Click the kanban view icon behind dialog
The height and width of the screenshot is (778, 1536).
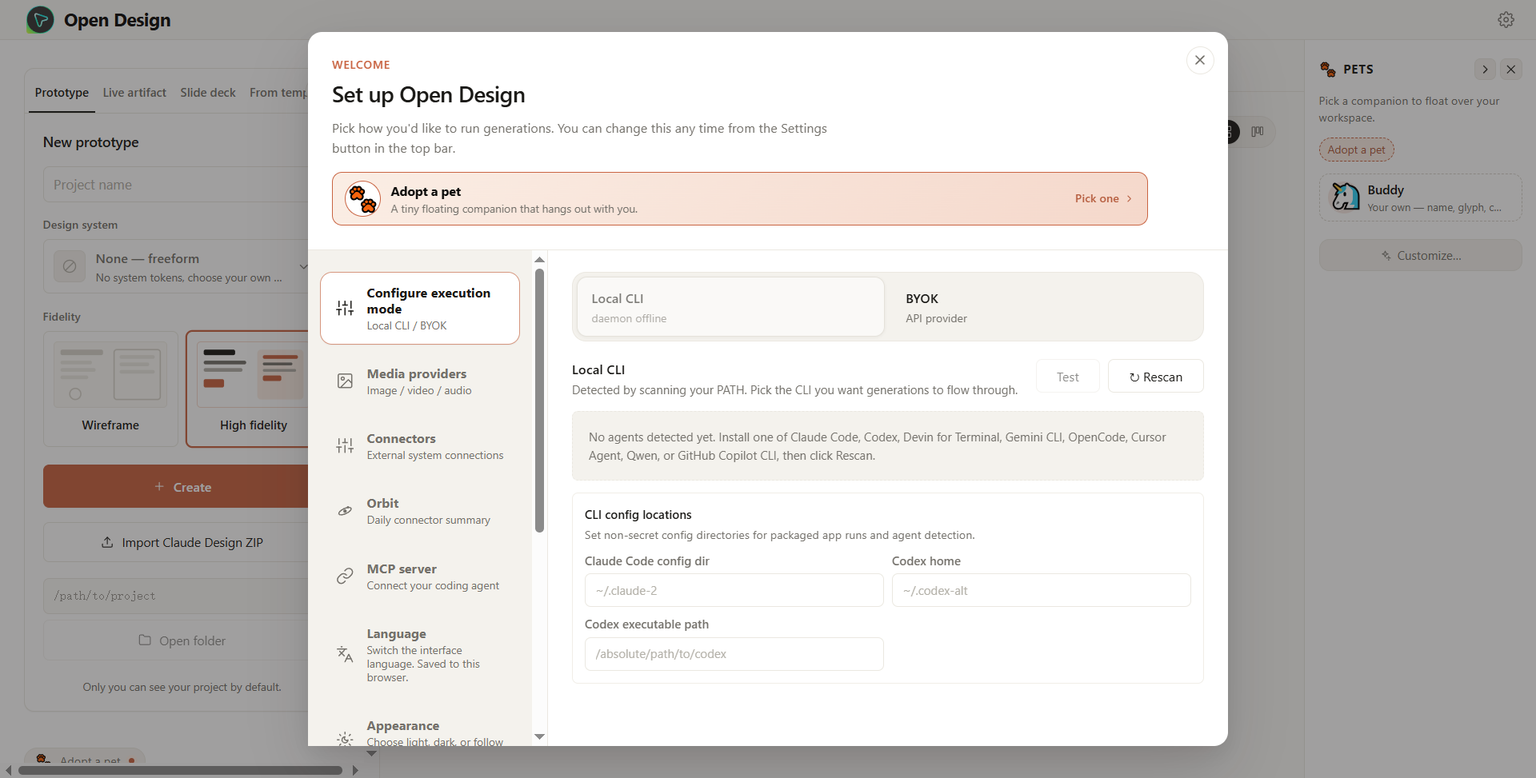point(1258,131)
